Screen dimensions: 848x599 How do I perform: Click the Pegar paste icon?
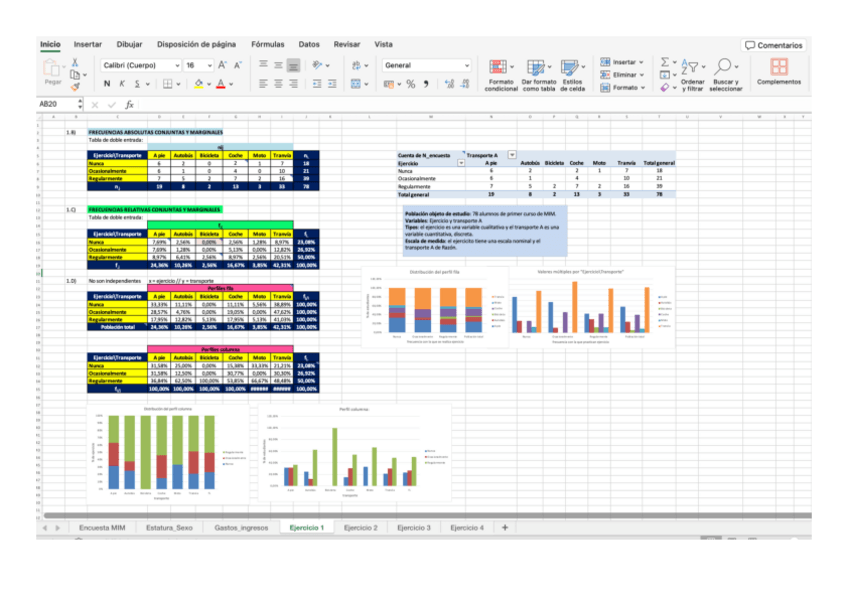point(53,68)
